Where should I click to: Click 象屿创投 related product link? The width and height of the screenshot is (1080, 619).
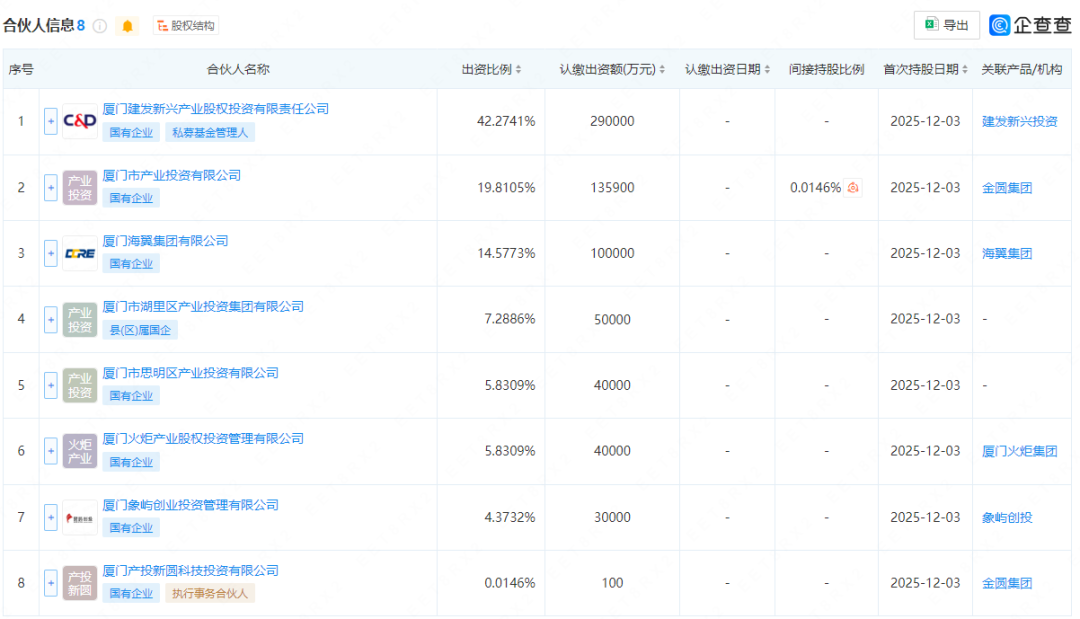pyautogui.click(x=1007, y=517)
